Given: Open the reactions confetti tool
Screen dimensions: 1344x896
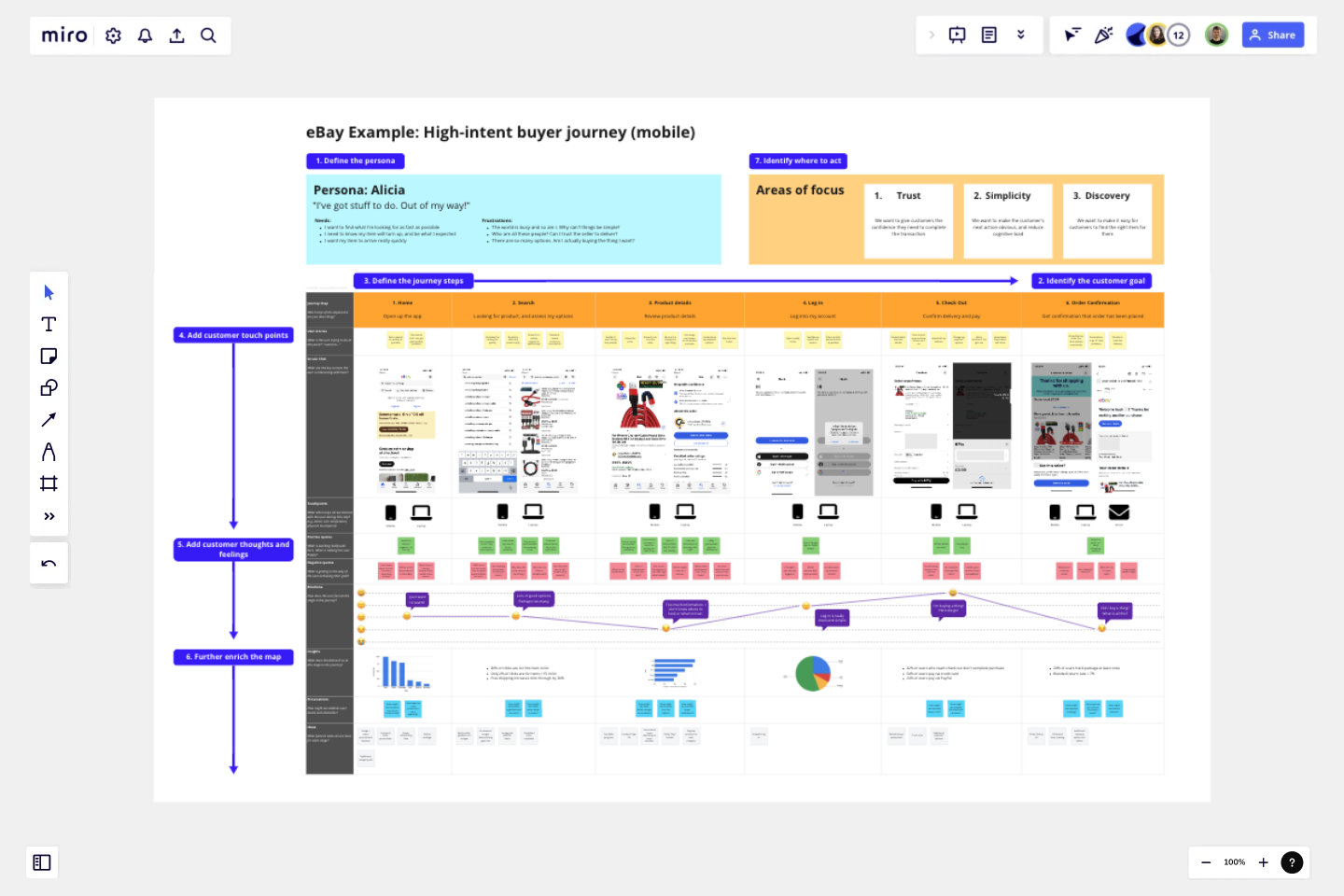Looking at the screenshot, I should pos(1104,35).
